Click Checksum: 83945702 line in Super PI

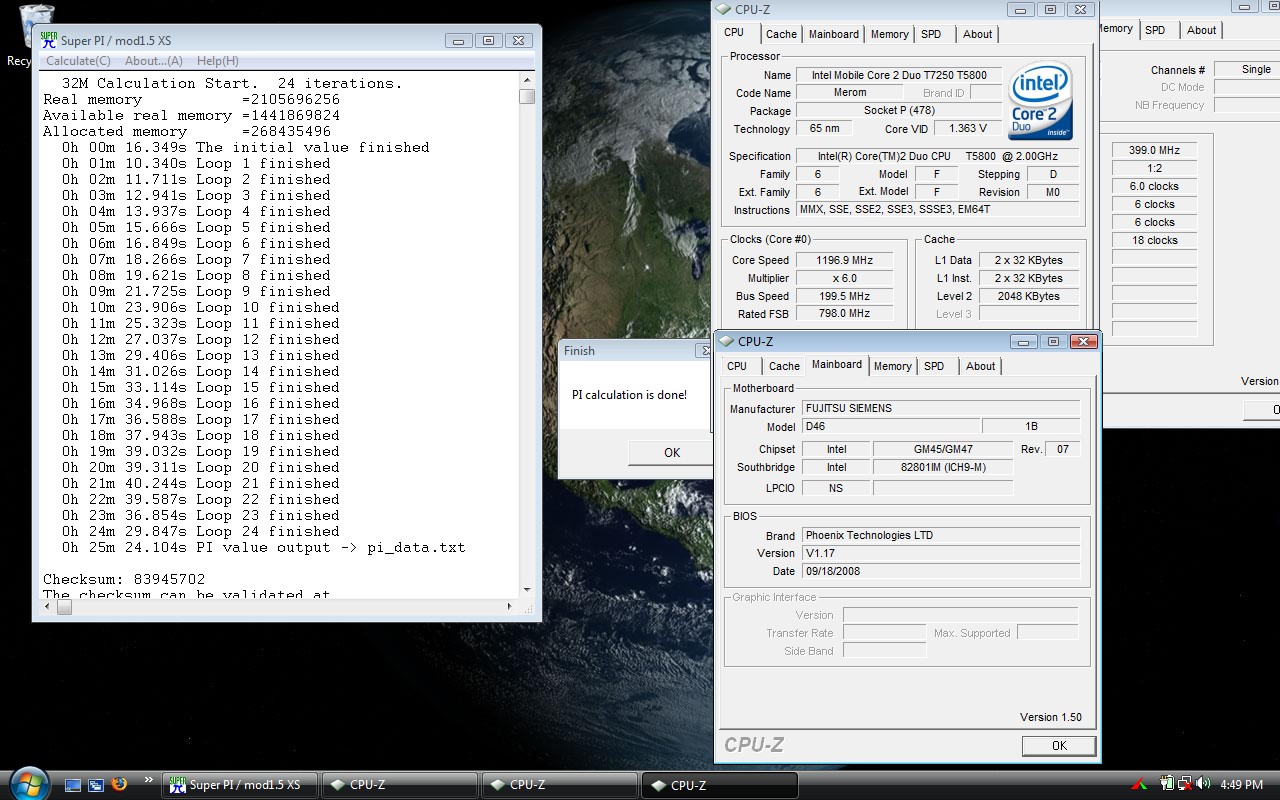pos(124,579)
